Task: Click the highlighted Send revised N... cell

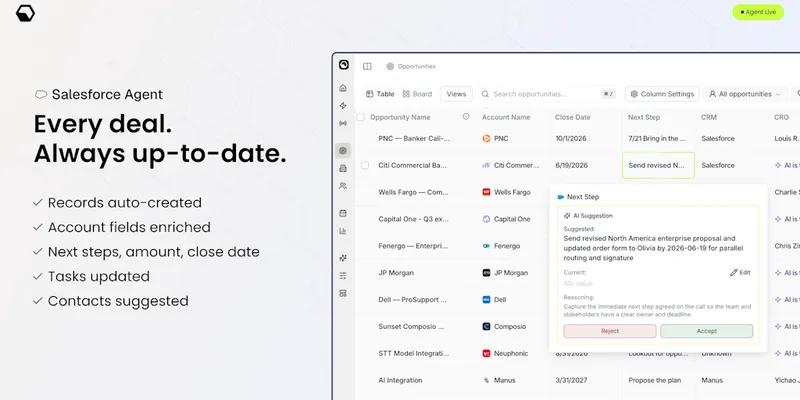Action: point(658,165)
